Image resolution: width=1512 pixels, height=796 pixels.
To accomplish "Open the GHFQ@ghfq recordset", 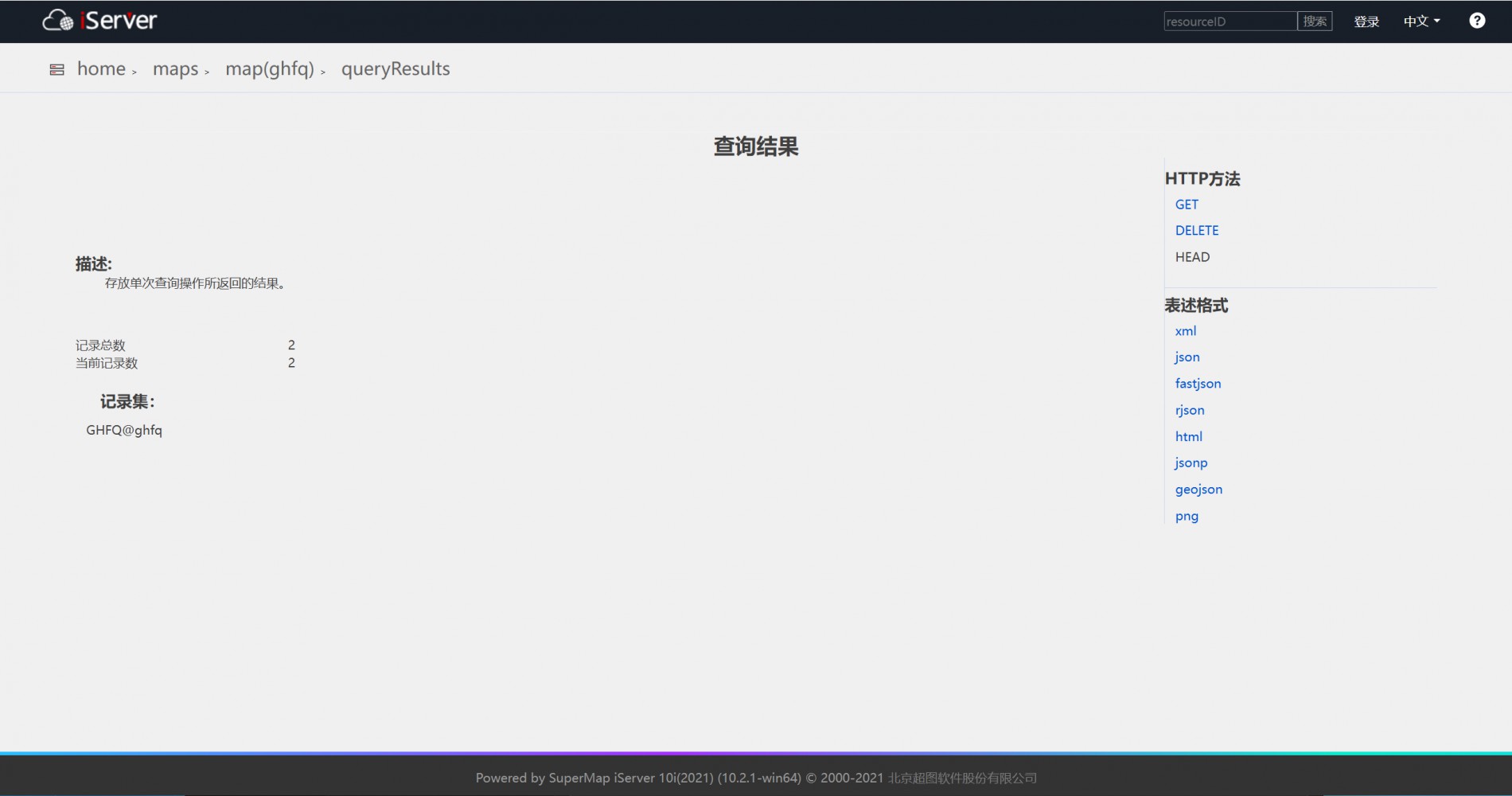I will click(x=124, y=431).
